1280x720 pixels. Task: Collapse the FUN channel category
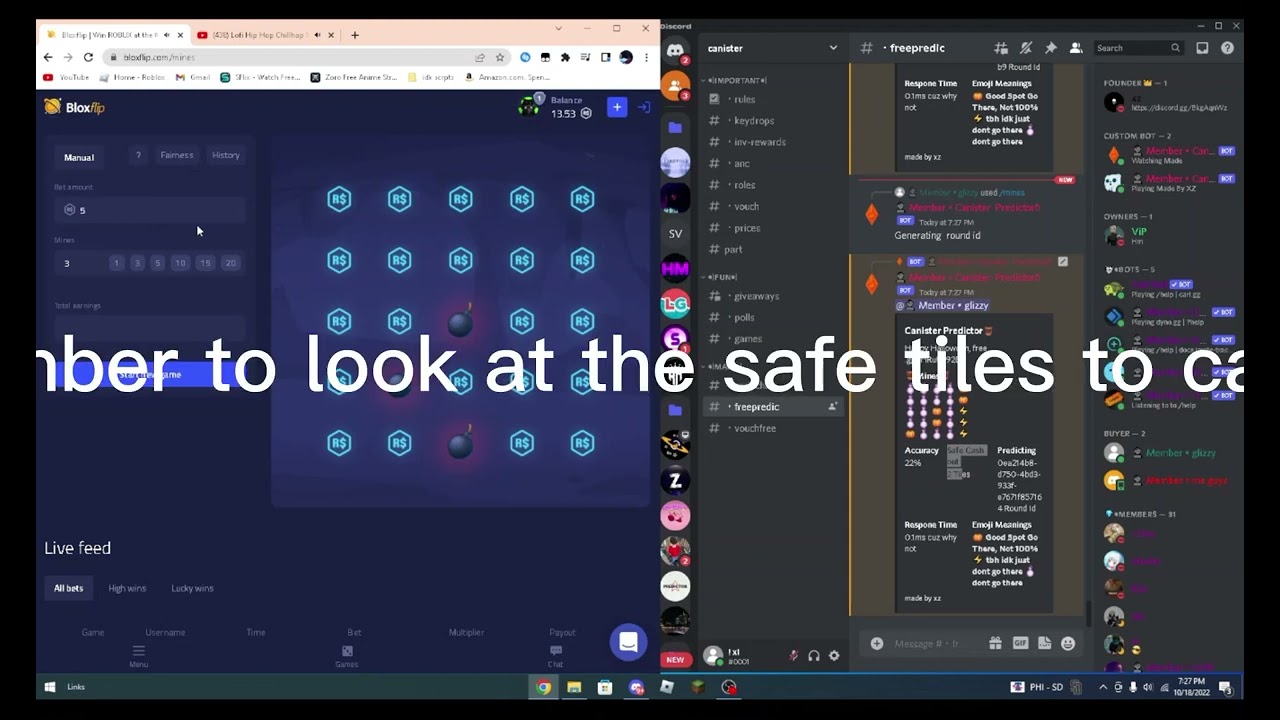[721, 277]
